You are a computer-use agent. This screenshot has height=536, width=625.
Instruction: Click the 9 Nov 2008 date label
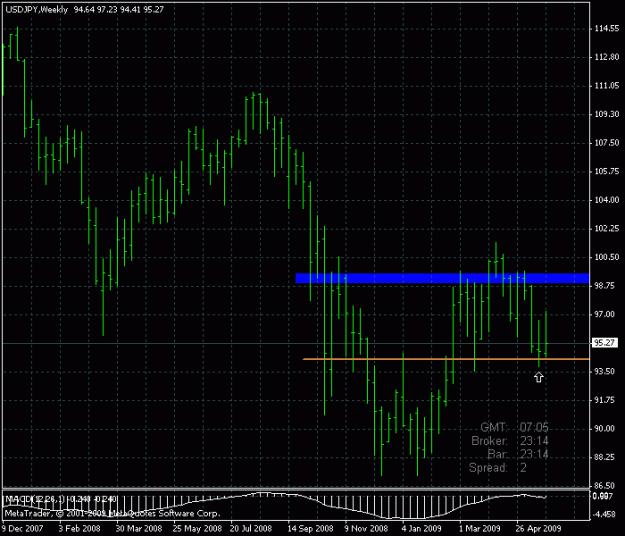point(366,529)
